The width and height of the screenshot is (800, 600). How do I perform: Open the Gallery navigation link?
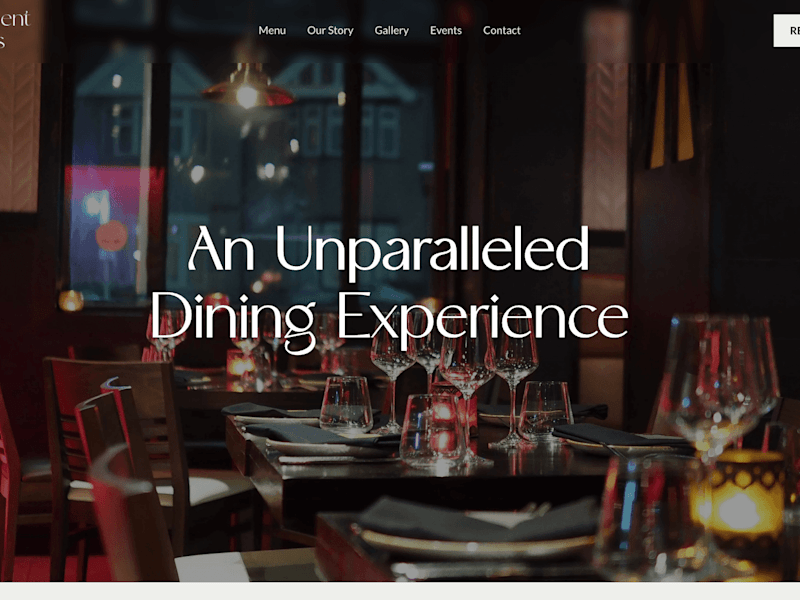(391, 31)
